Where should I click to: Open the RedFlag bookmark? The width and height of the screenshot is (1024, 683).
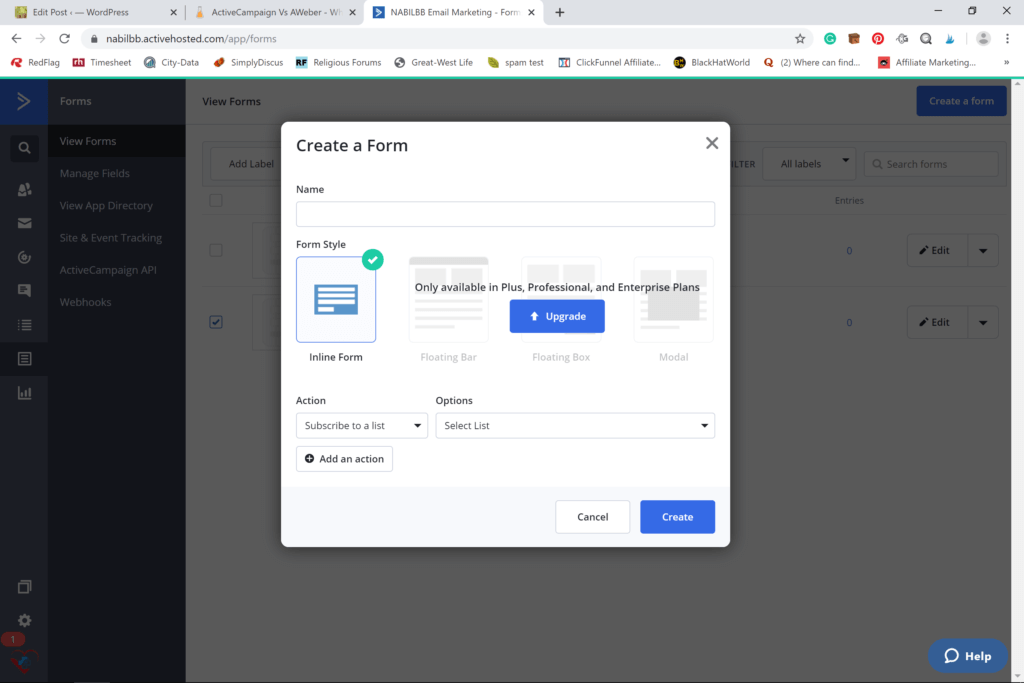coord(35,63)
